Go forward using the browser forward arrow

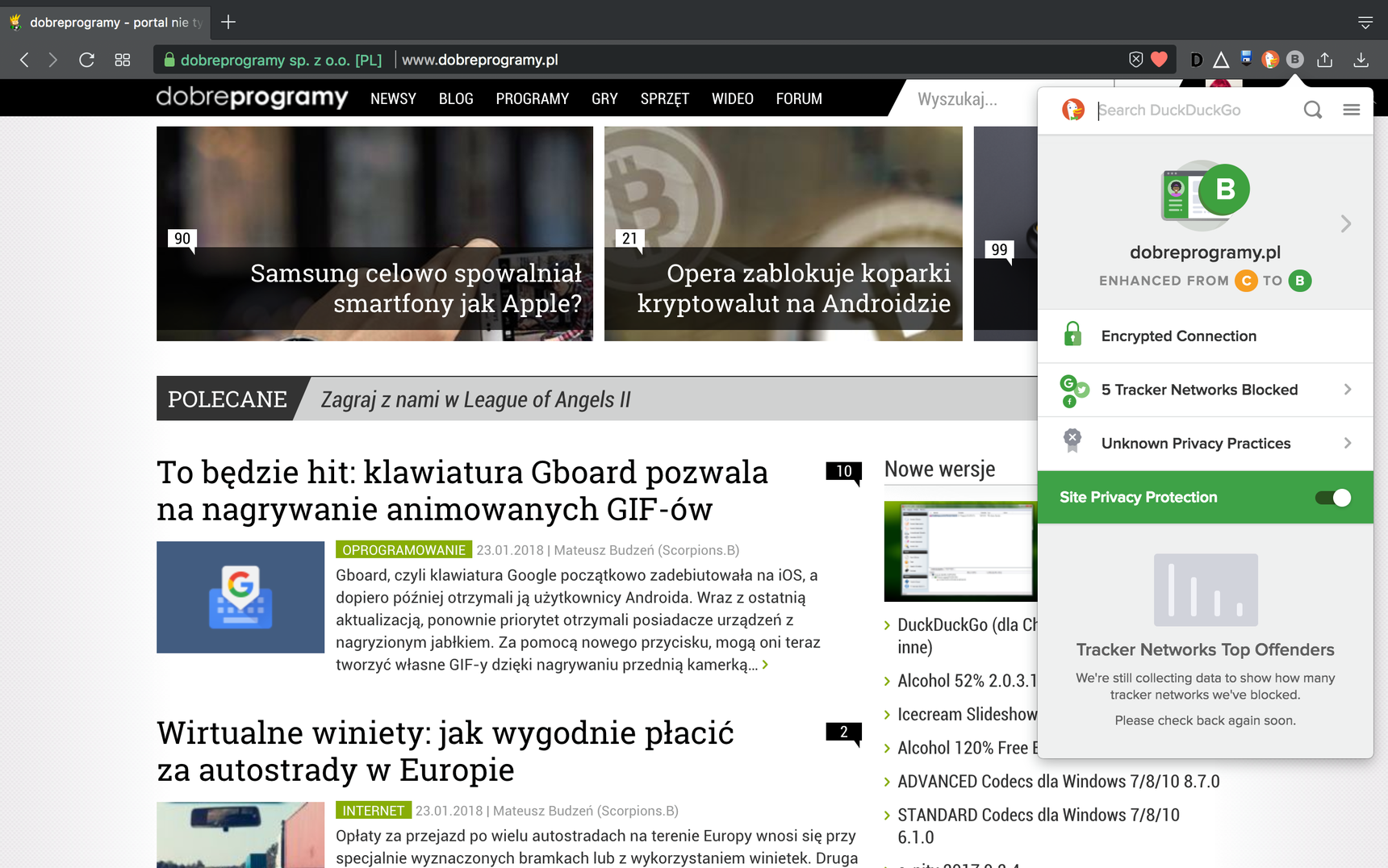53,60
